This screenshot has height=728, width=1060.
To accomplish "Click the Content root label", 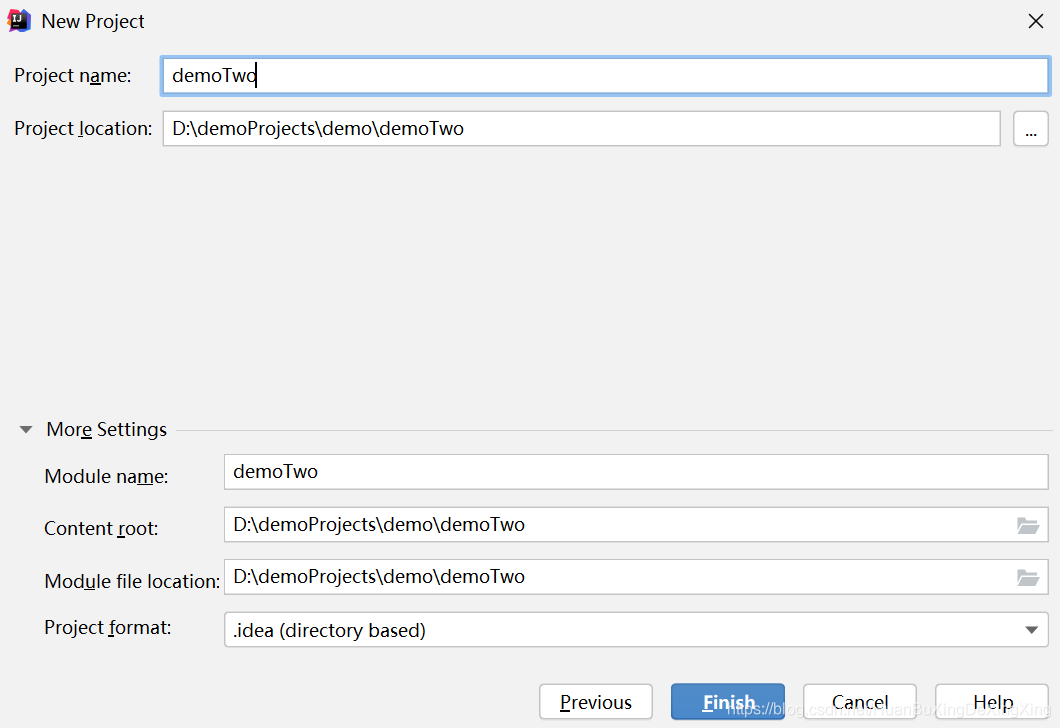I will [x=101, y=529].
